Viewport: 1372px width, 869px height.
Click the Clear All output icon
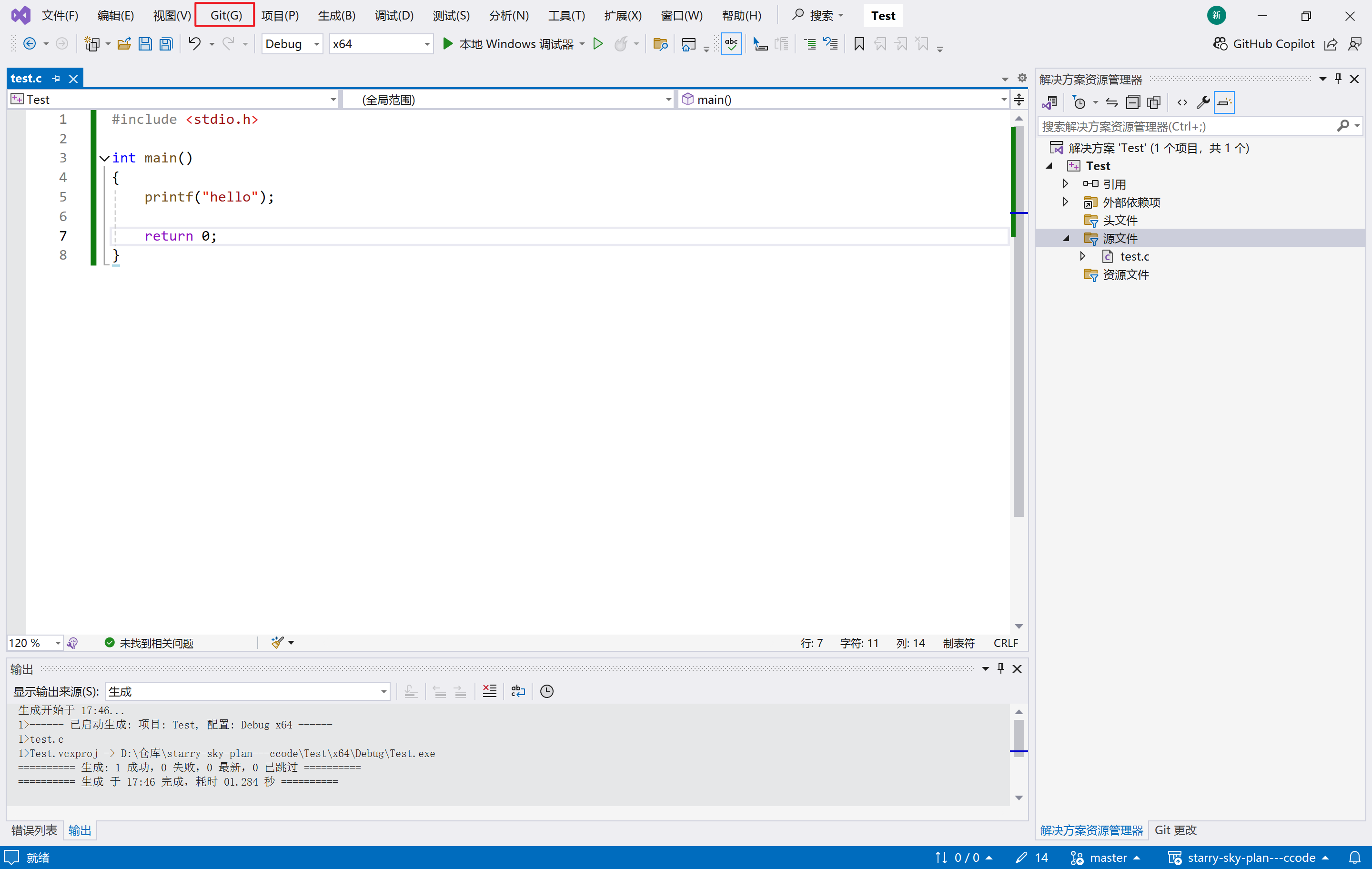[x=489, y=691]
